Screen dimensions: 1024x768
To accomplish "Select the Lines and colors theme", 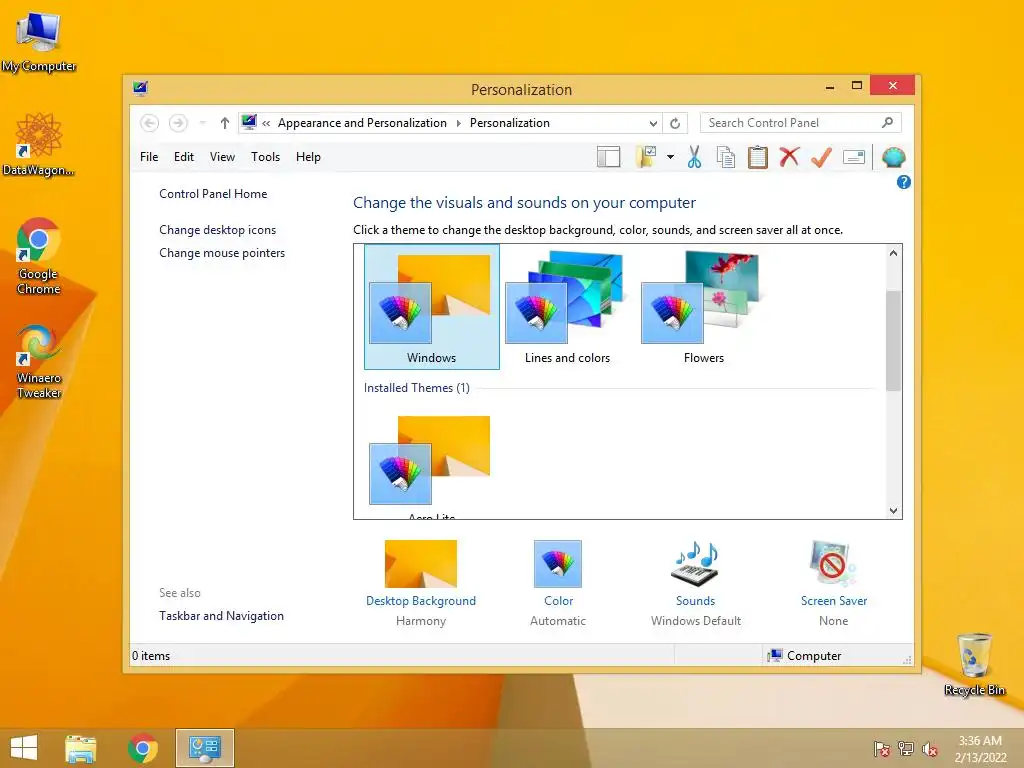I will pos(568,307).
